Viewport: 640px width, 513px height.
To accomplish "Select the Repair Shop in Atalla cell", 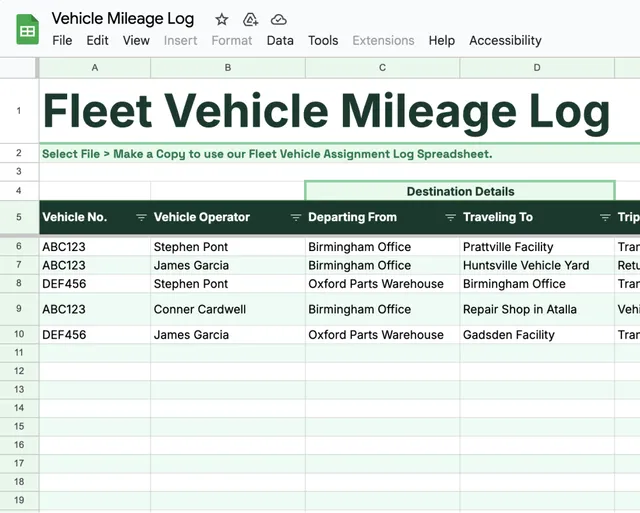I will 537,309.
